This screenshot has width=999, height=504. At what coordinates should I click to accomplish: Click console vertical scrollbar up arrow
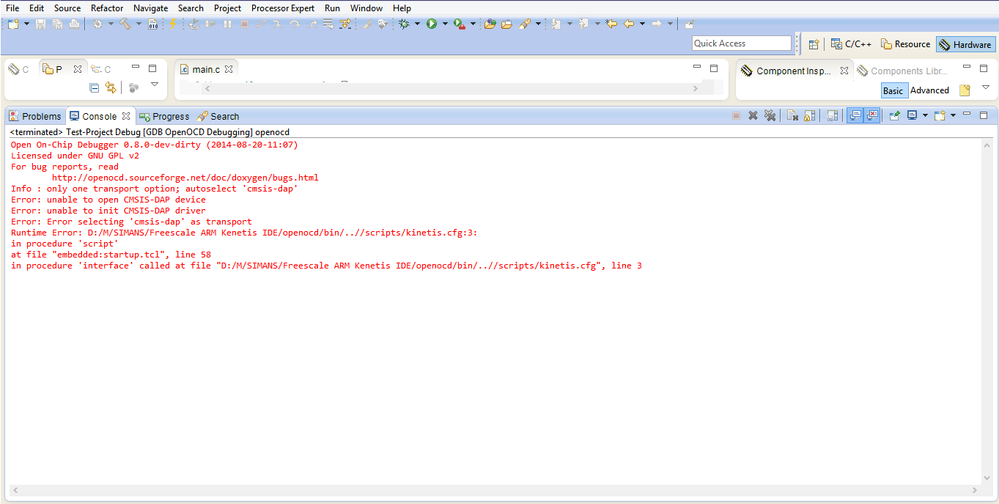coord(988,145)
